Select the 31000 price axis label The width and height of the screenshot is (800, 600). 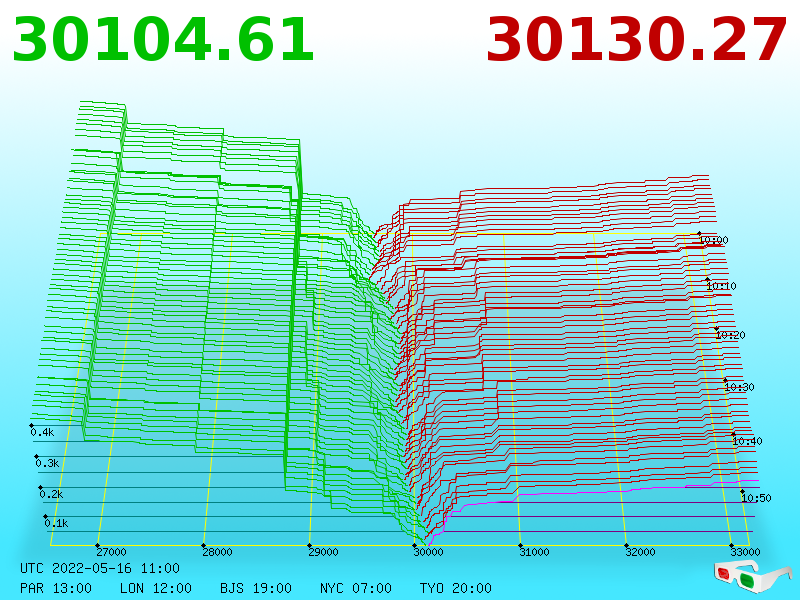pyautogui.click(x=534, y=552)
